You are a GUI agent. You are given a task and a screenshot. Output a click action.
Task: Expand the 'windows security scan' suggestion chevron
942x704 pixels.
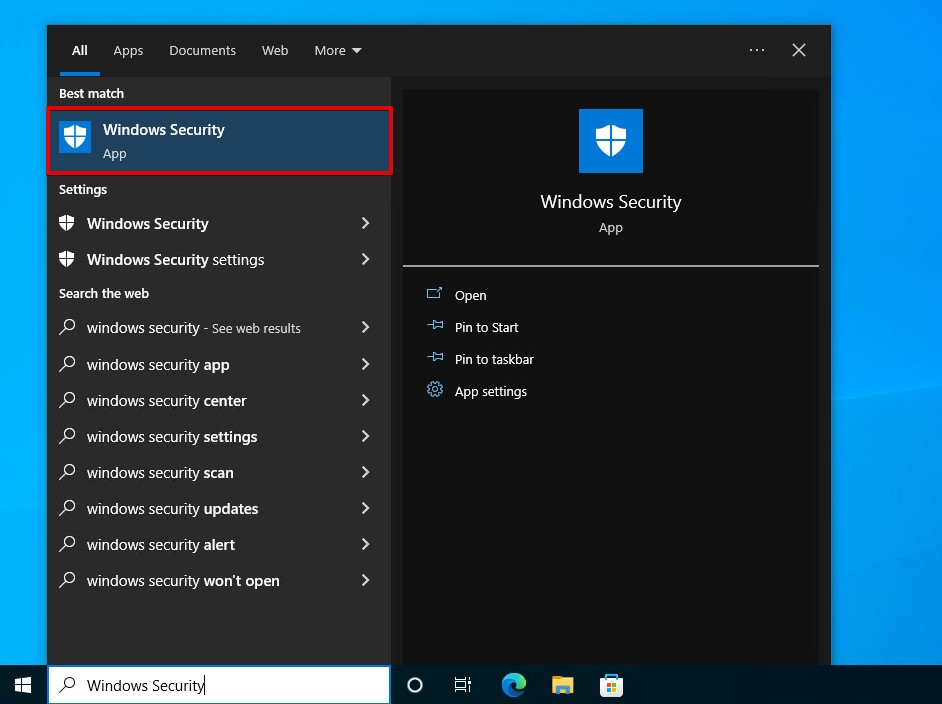tap(365, 472)
